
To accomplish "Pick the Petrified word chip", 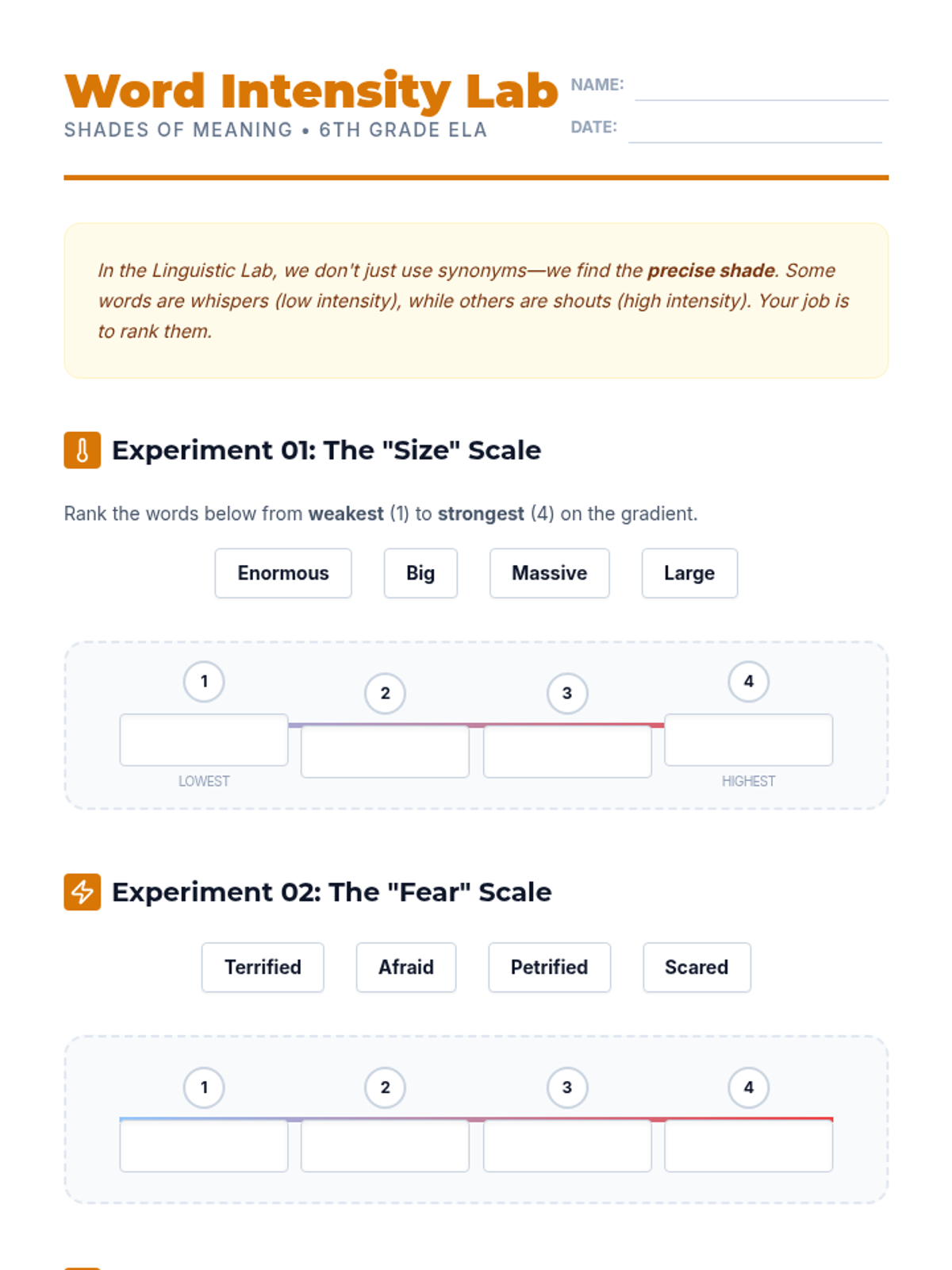I will (x=550, y=967).
